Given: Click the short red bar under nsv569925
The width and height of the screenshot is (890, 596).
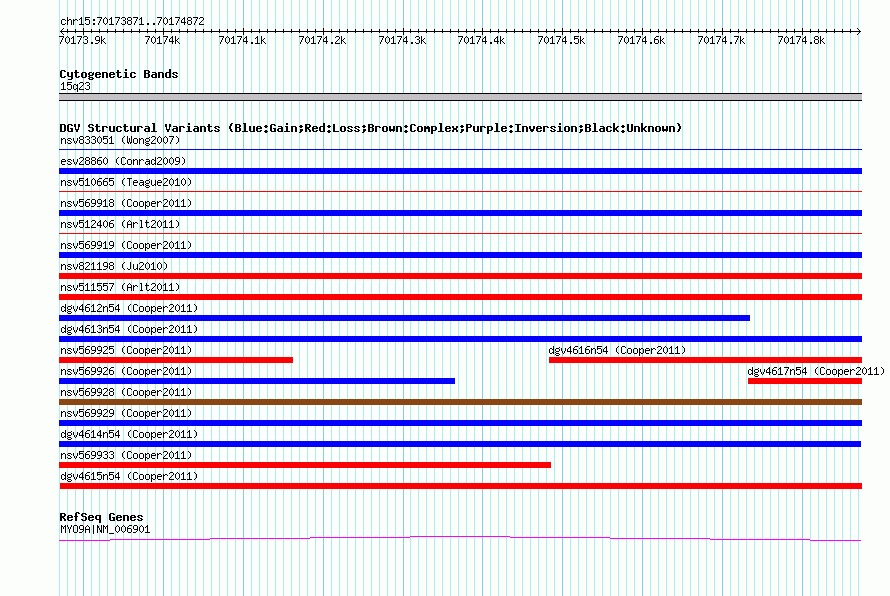Looking at the screenshot, I should pyautogui.click(x=176, y=360).
